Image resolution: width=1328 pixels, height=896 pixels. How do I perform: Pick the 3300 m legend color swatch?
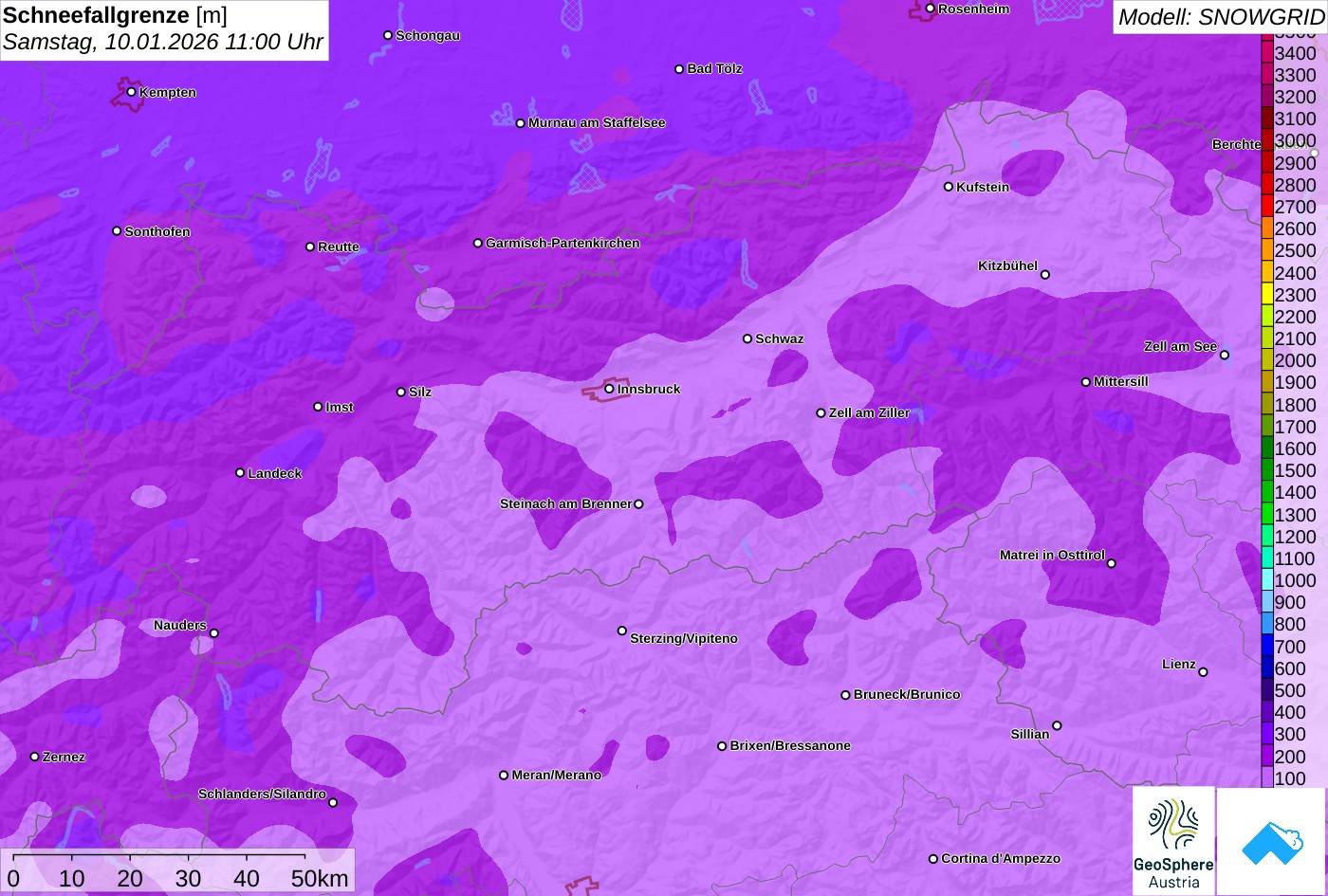coord(1266,75)
